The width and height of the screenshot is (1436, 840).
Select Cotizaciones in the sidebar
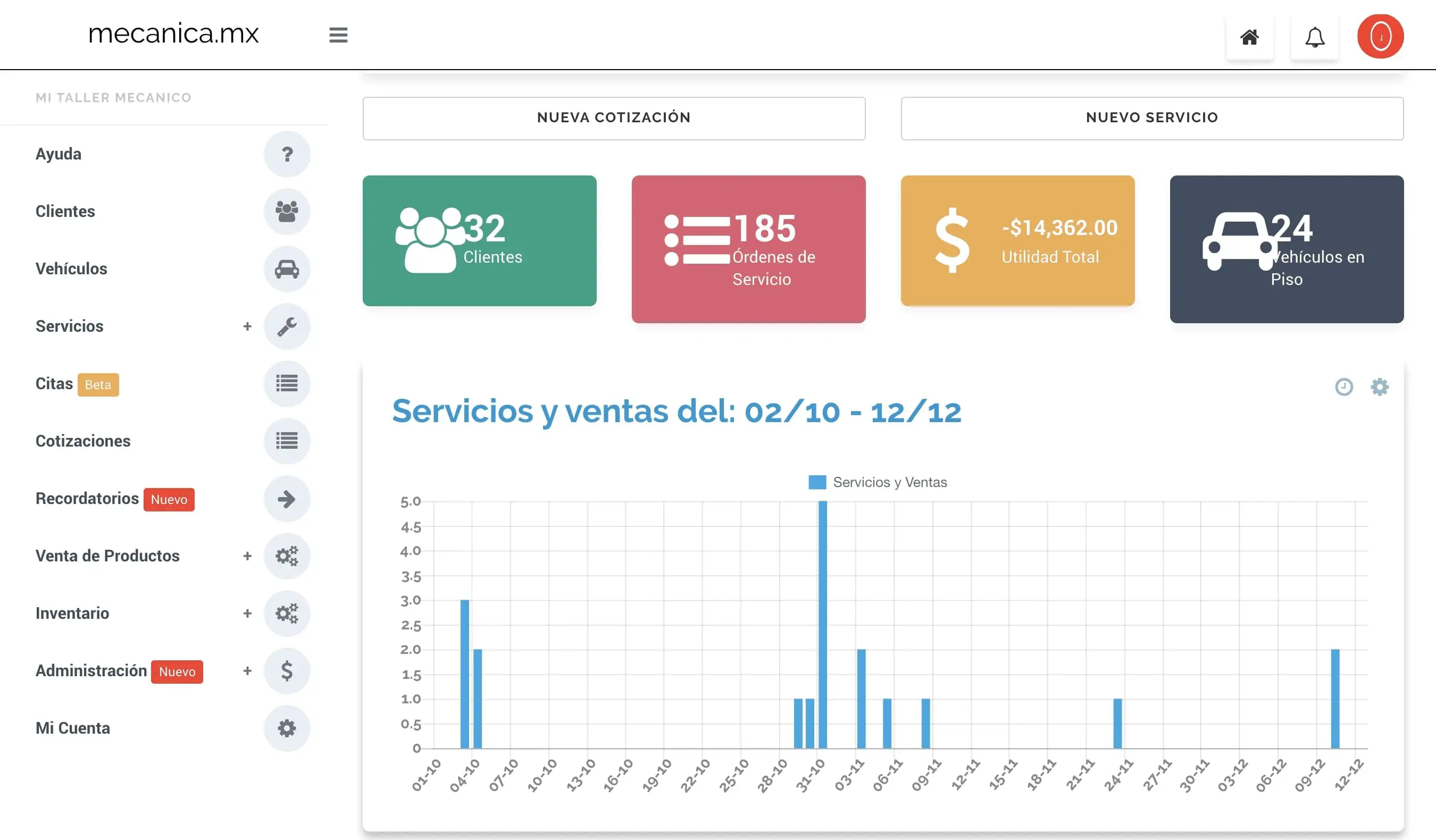coord(83,441)
